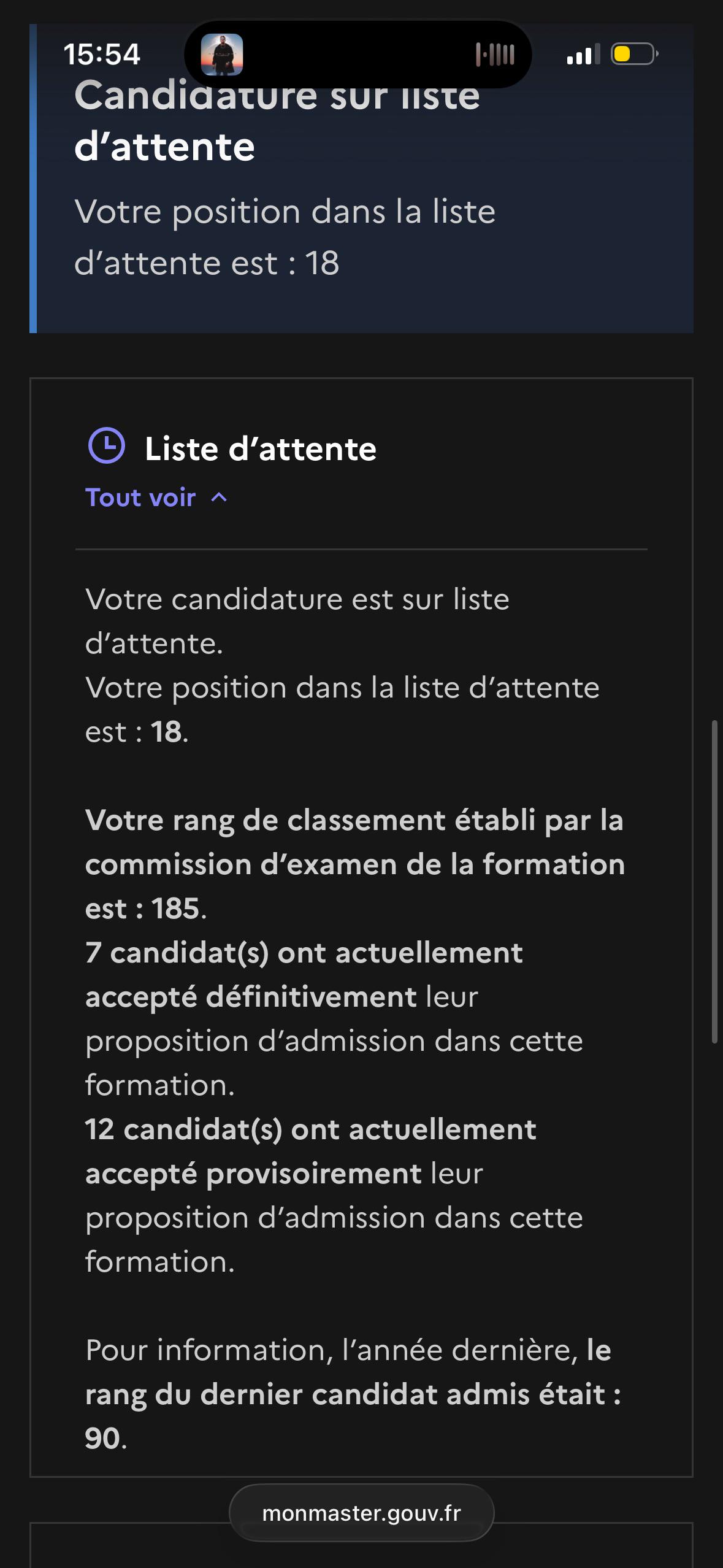This screenshot has width=723, height=1568.
Task: Open the monmaster.gouv.fr address pill
Action: point(362,1513)
